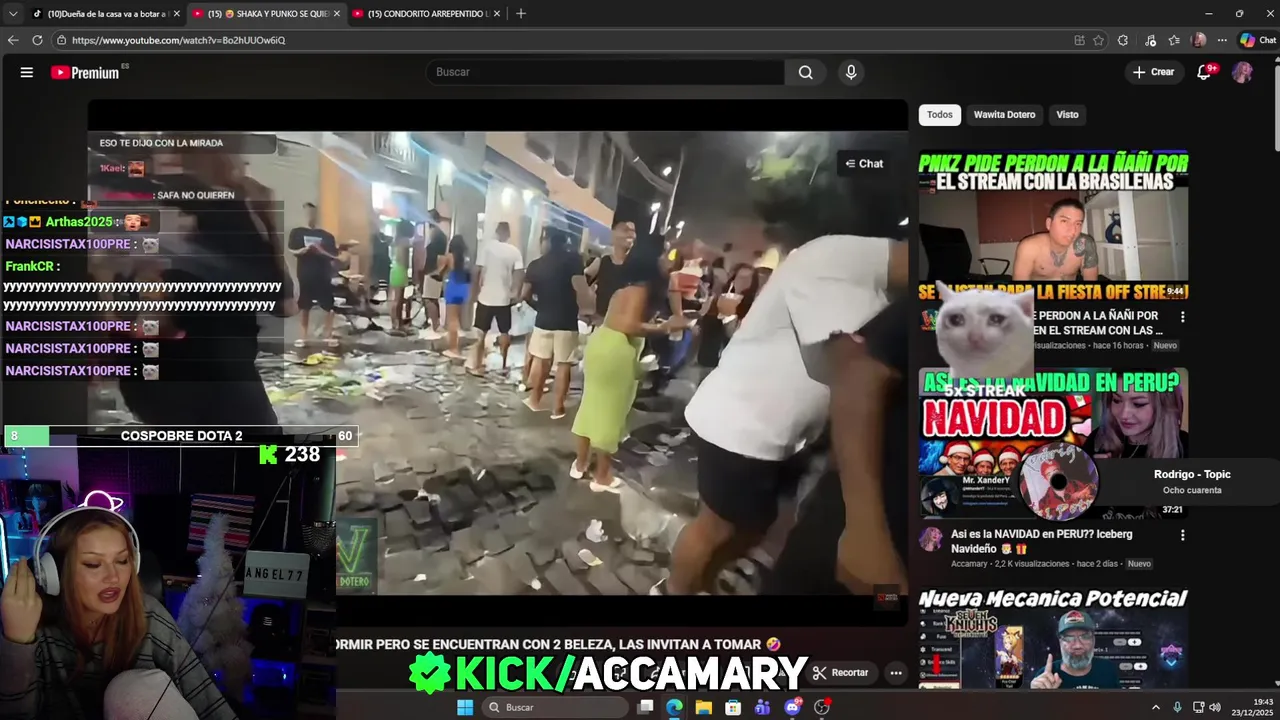Switch to the Dueña de la casa TikTok tab

coord(105,13)
